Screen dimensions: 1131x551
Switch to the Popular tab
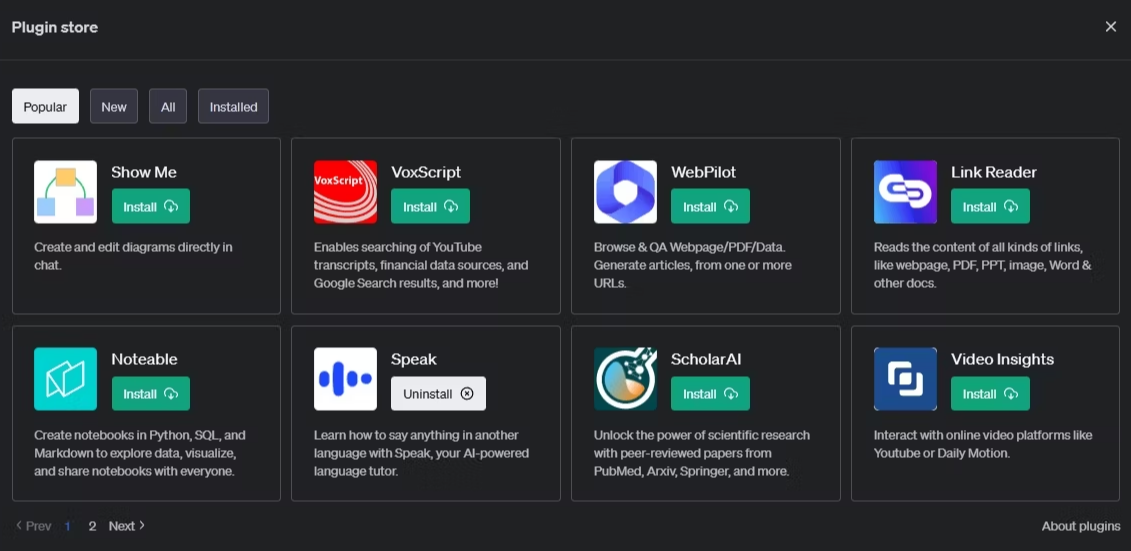(x=45, y=107)
